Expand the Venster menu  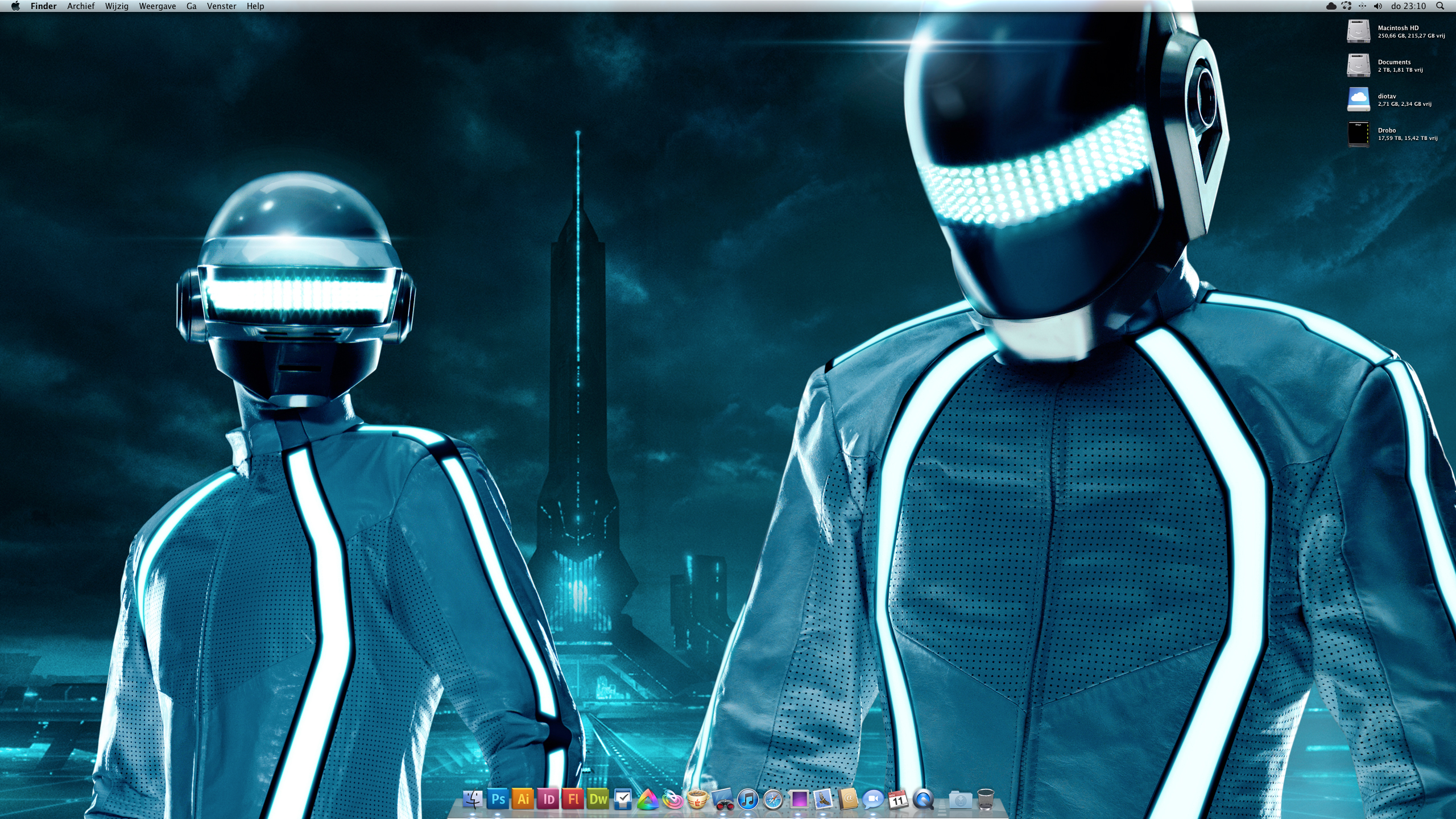coord(221,6)
